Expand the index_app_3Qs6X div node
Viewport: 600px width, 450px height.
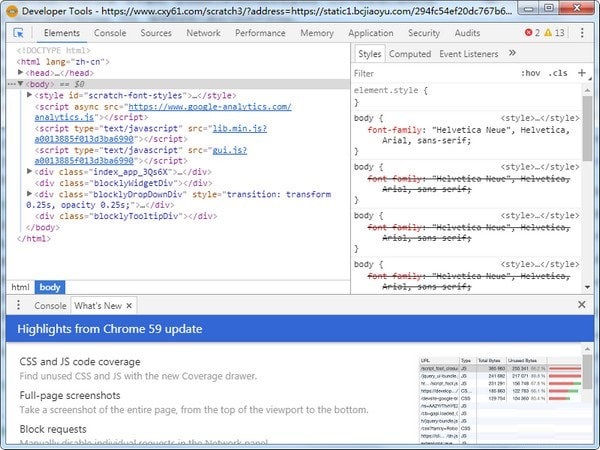(30, 171)
